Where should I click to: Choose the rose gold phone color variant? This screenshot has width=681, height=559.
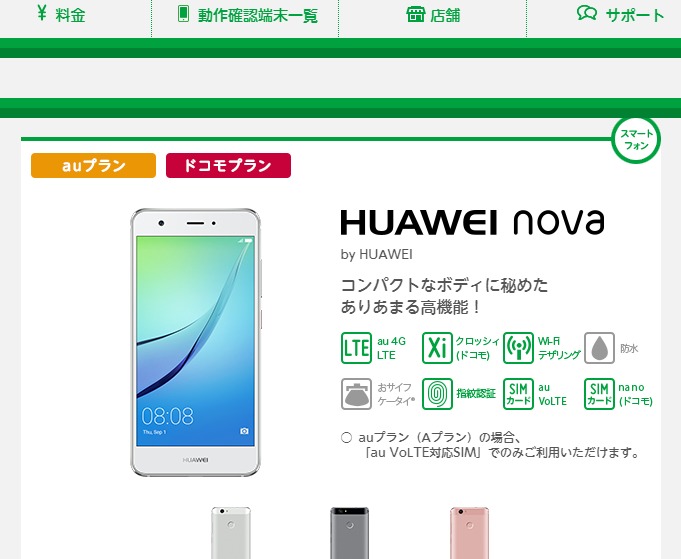[x=469, y=533]
